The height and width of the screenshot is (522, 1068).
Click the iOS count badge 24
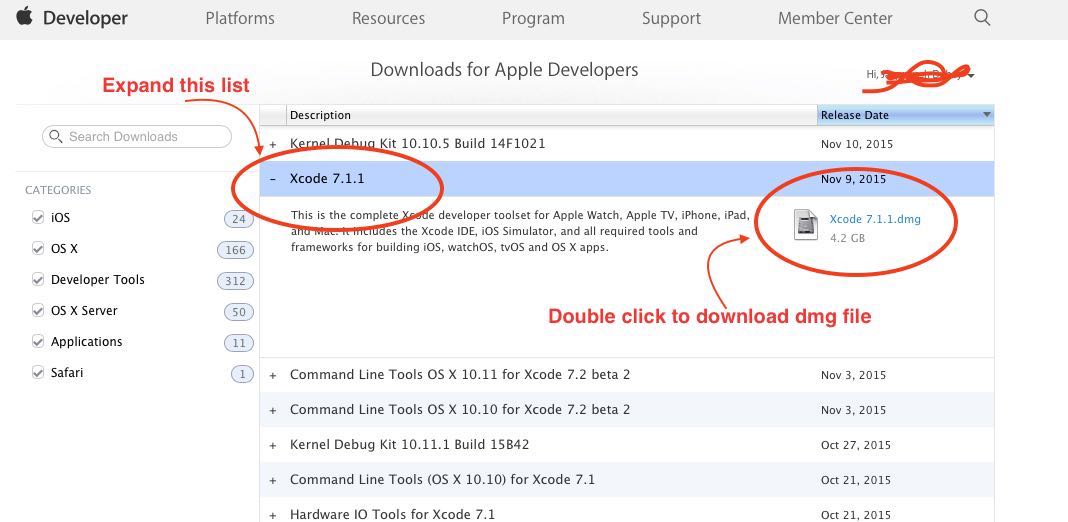[x=238, y=219]
